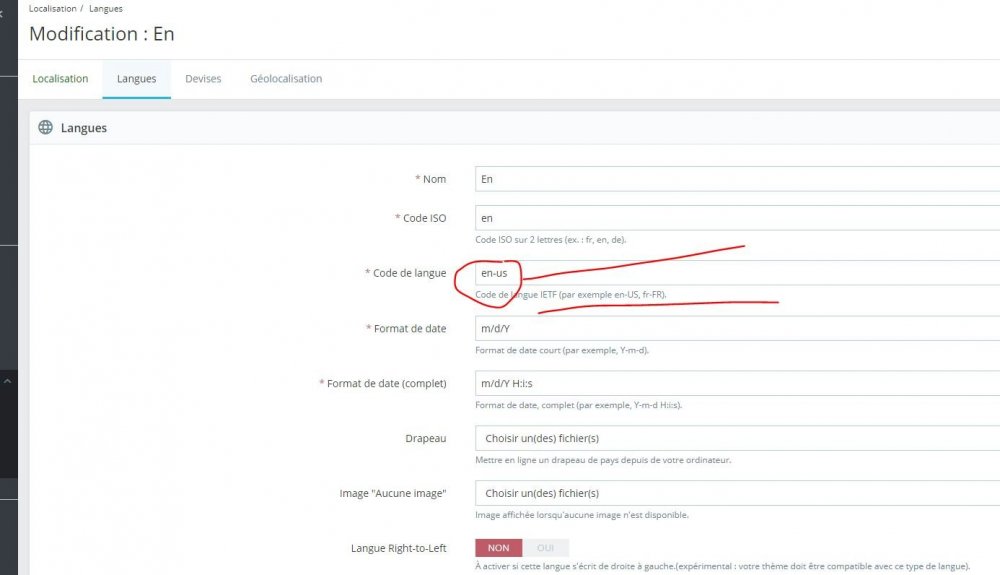Set Langue Right-to-Left to OUI
Screen dimensions: 1000x575
545,548
